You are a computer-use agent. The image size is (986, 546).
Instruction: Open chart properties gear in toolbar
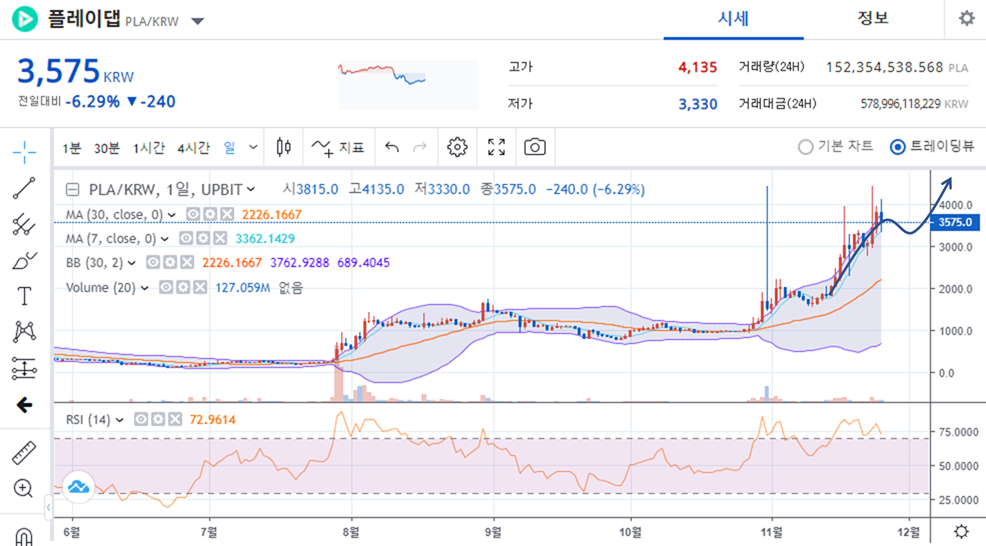(x=457, y=147)
